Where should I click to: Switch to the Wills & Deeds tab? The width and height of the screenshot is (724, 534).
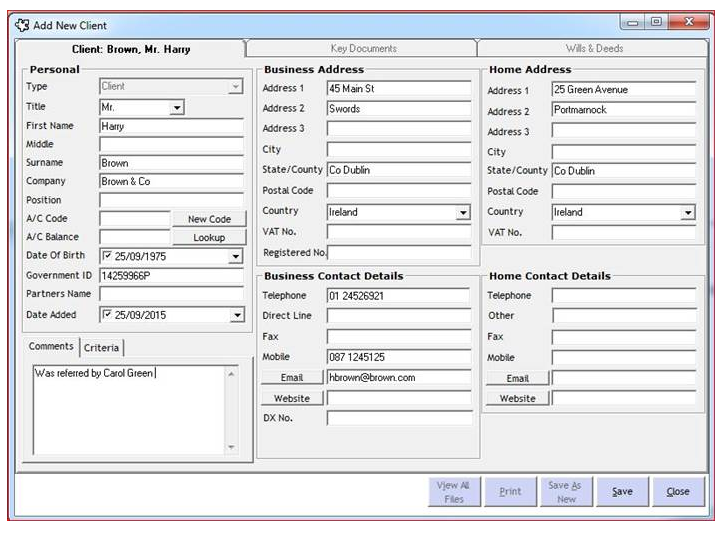pos(594,48)
